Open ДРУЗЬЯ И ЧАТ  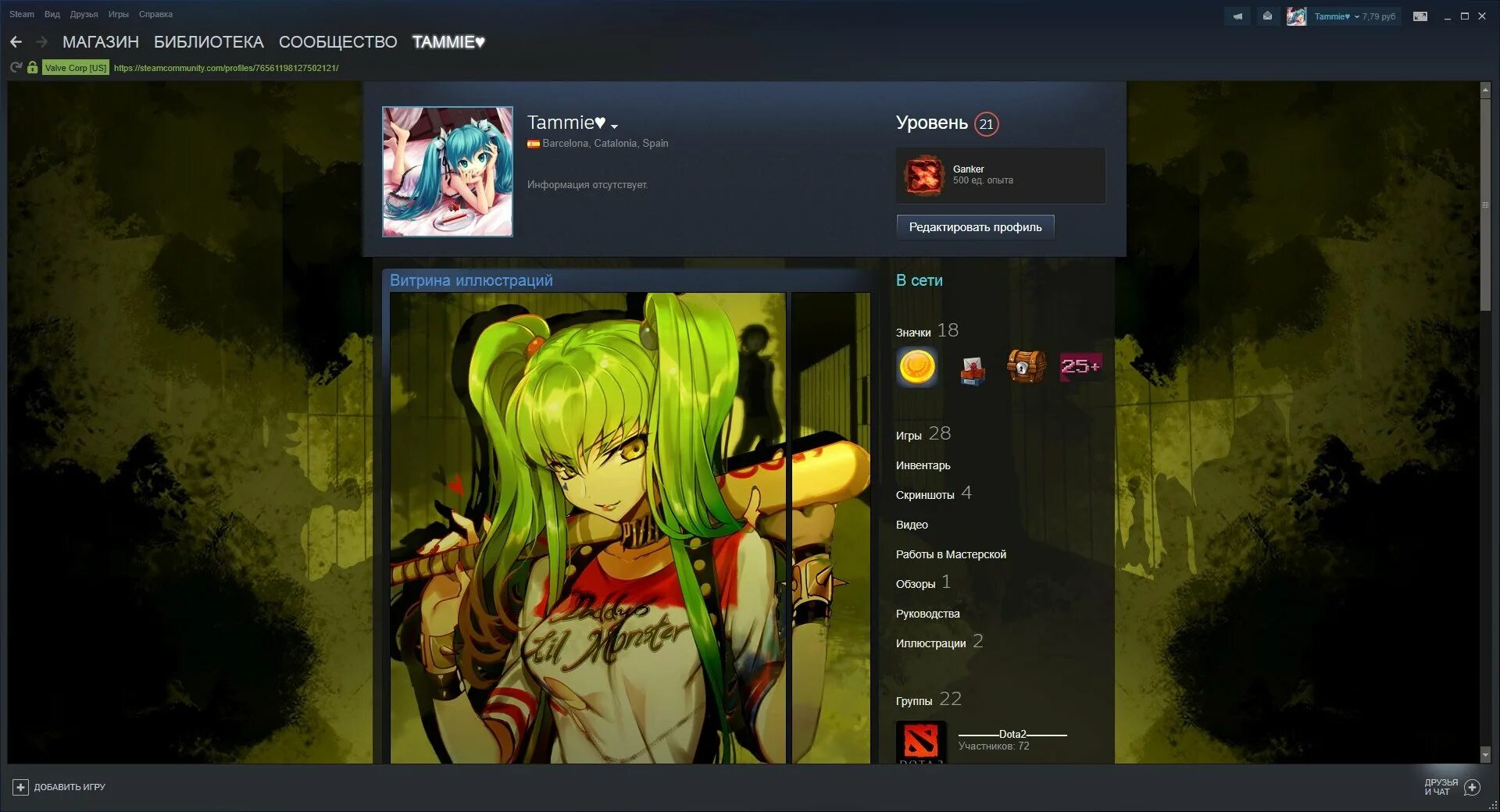pyautogui.click(x=1441, y=787)
